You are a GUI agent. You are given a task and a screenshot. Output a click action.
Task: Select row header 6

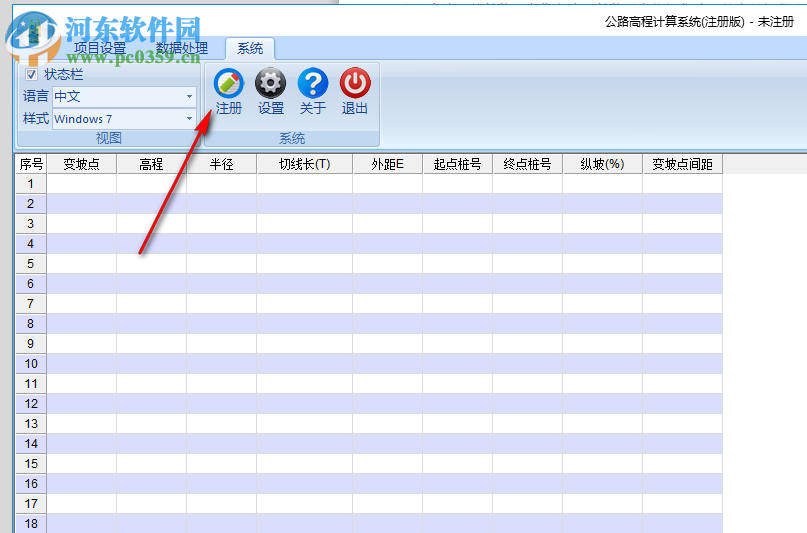(x=31, y=283)
